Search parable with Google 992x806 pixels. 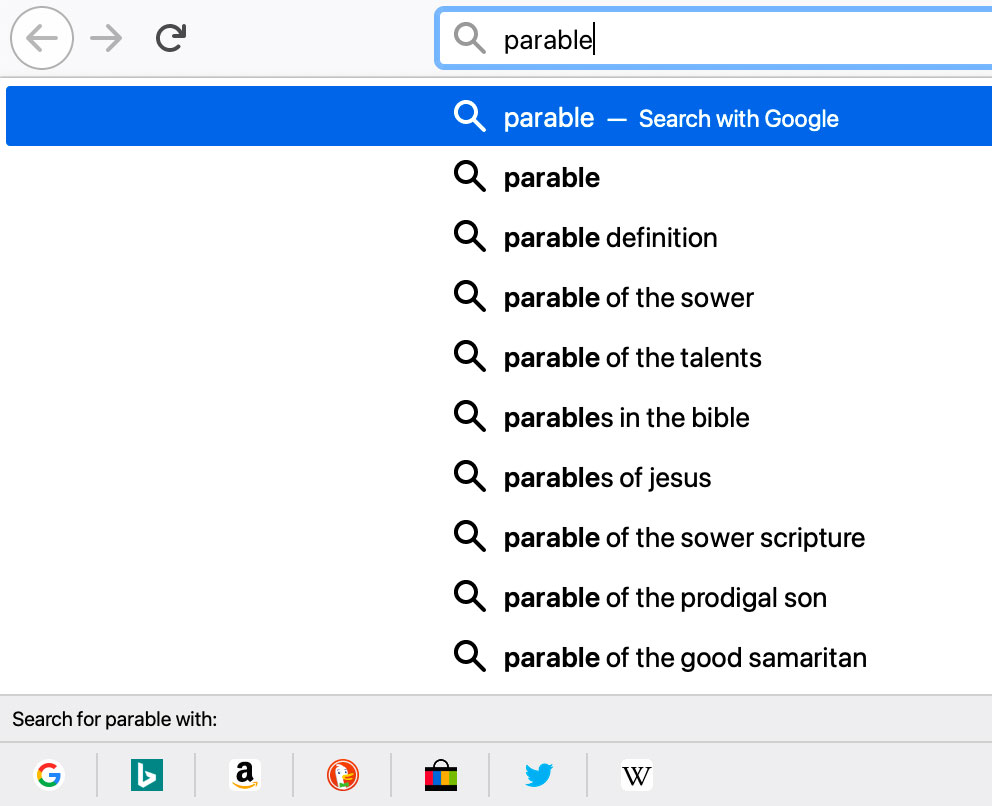tap(48, 775)
